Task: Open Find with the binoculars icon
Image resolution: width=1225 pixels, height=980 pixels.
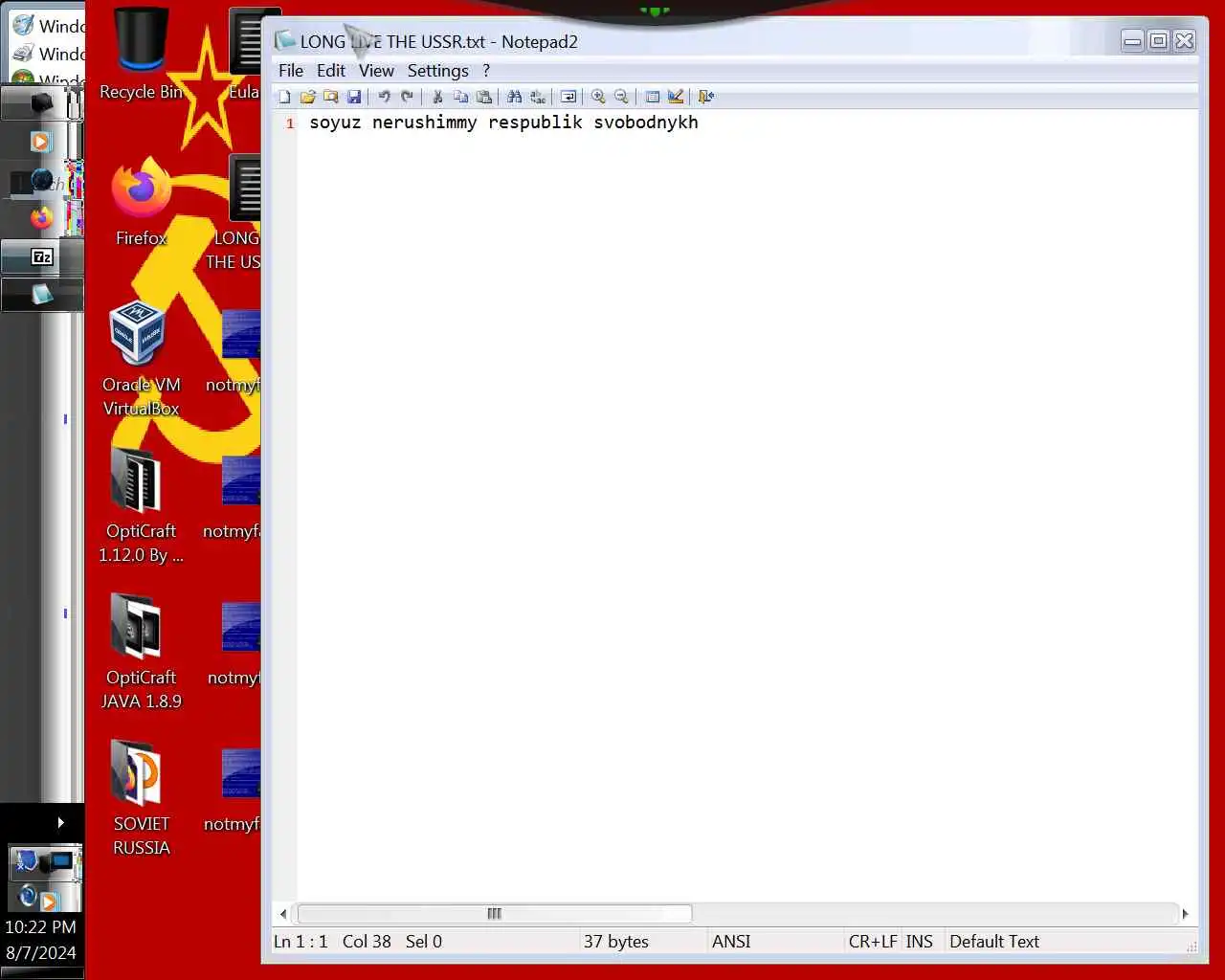Action: pos(514,97)
